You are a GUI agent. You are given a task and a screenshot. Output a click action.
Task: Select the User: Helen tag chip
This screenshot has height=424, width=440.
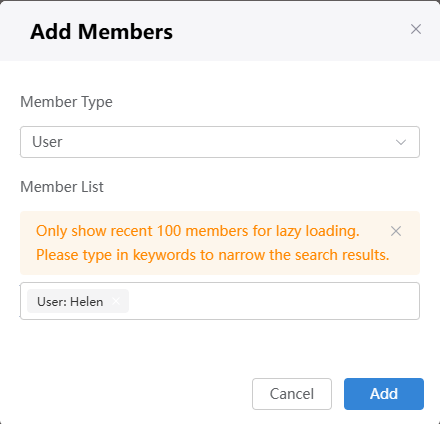[x=78, y=301]
